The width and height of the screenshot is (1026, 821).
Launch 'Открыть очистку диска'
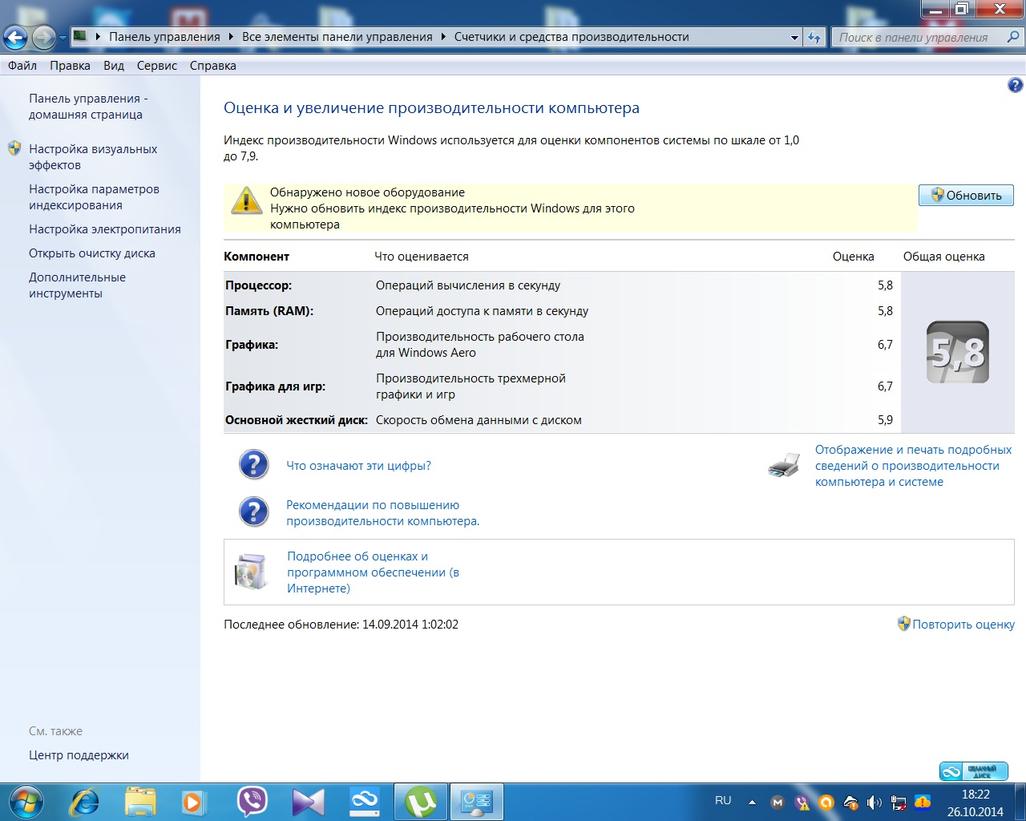(92, 253)
